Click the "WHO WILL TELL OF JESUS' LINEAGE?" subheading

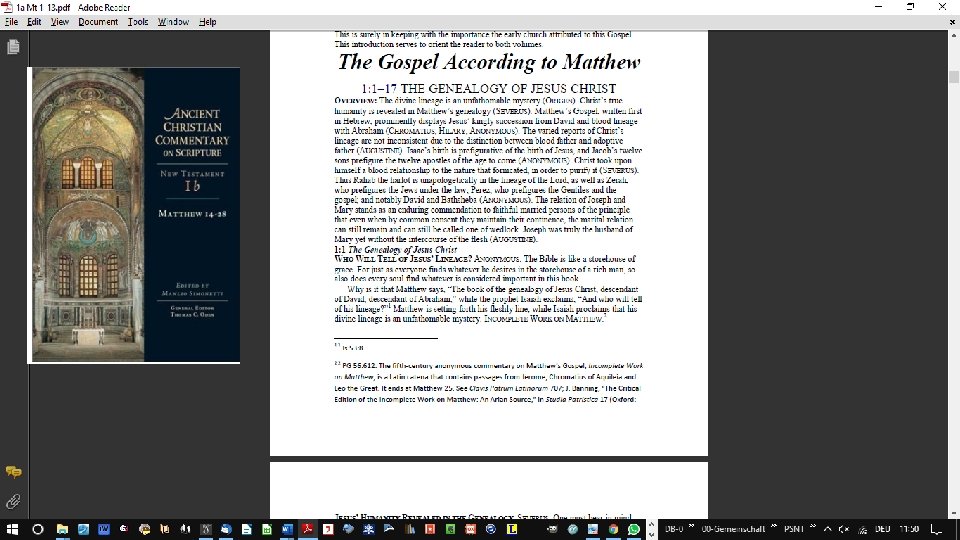coord(403,259)
